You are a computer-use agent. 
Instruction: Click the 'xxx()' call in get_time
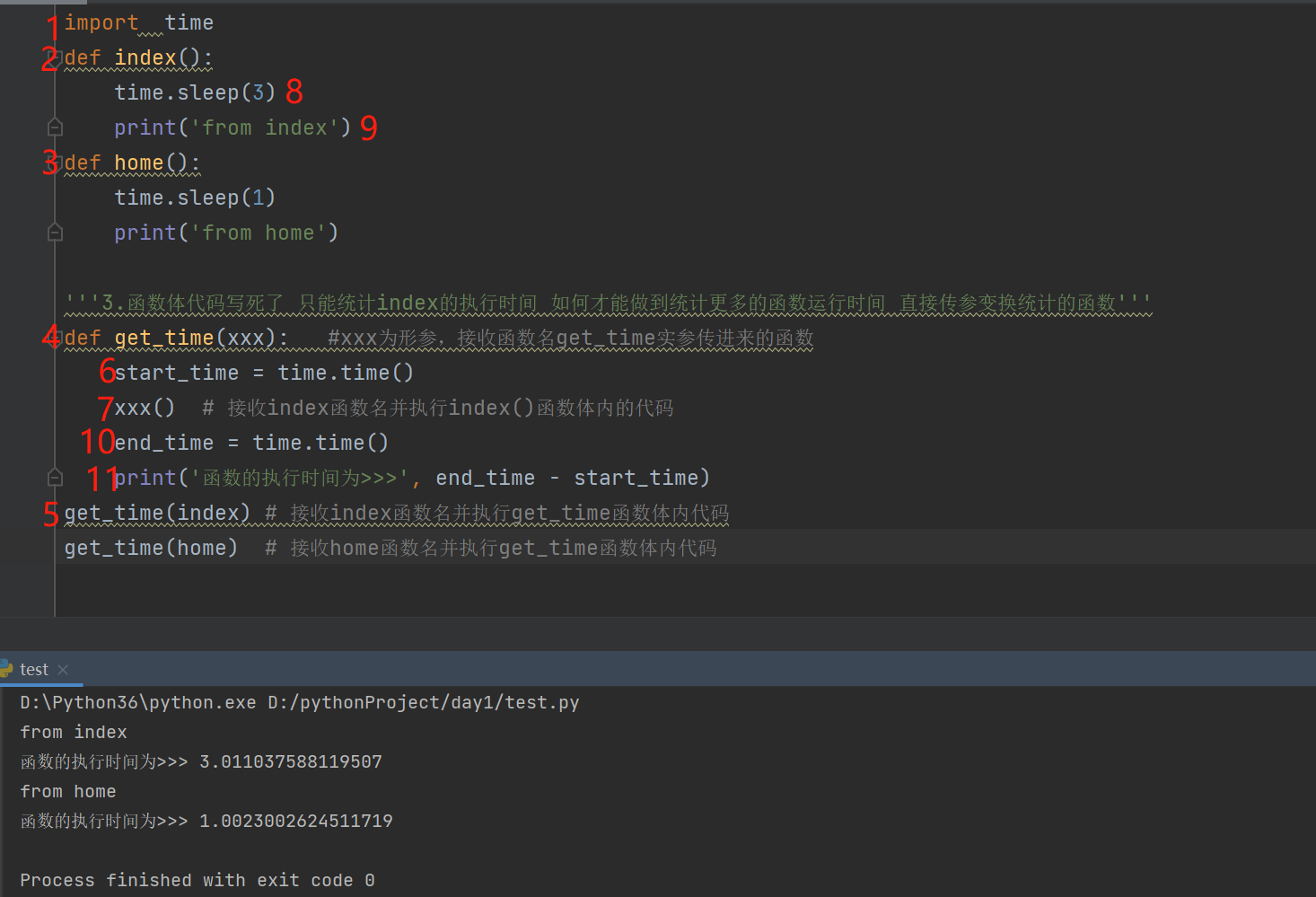(x=145, y=409)
